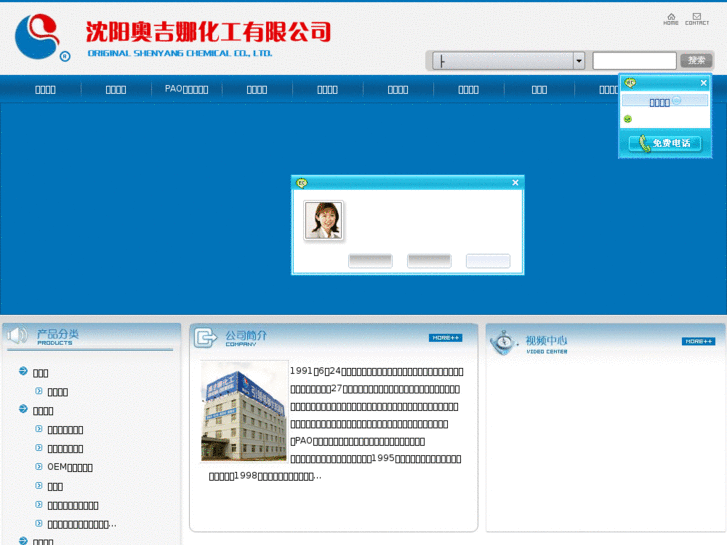
Task: Open the PAO navigation menu item
Action: click(186, 89)
